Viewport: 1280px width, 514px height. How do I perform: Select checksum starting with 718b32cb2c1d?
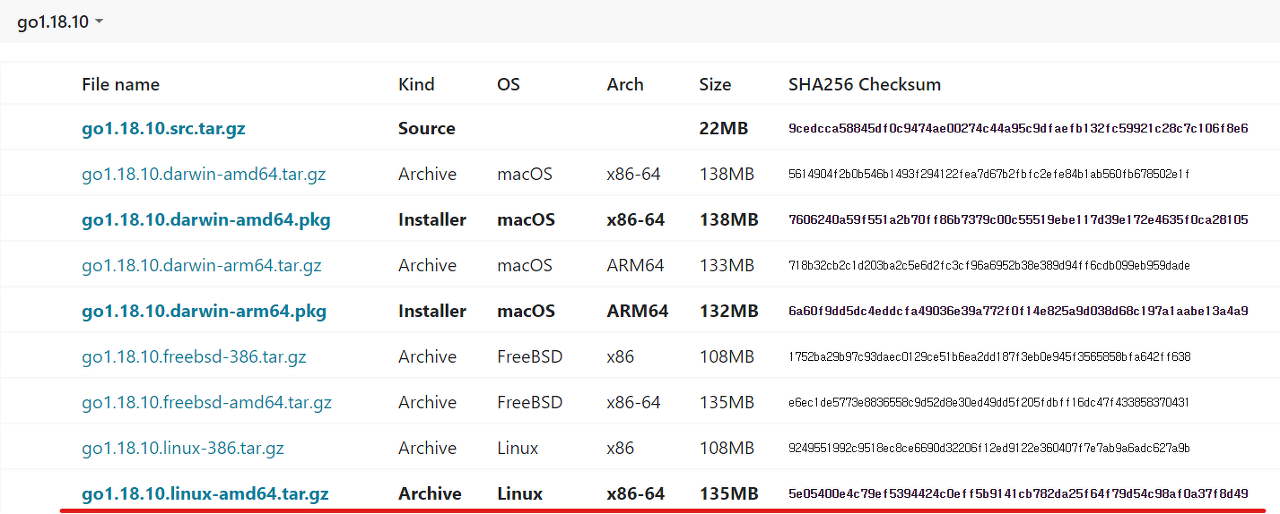coord(989,265)
